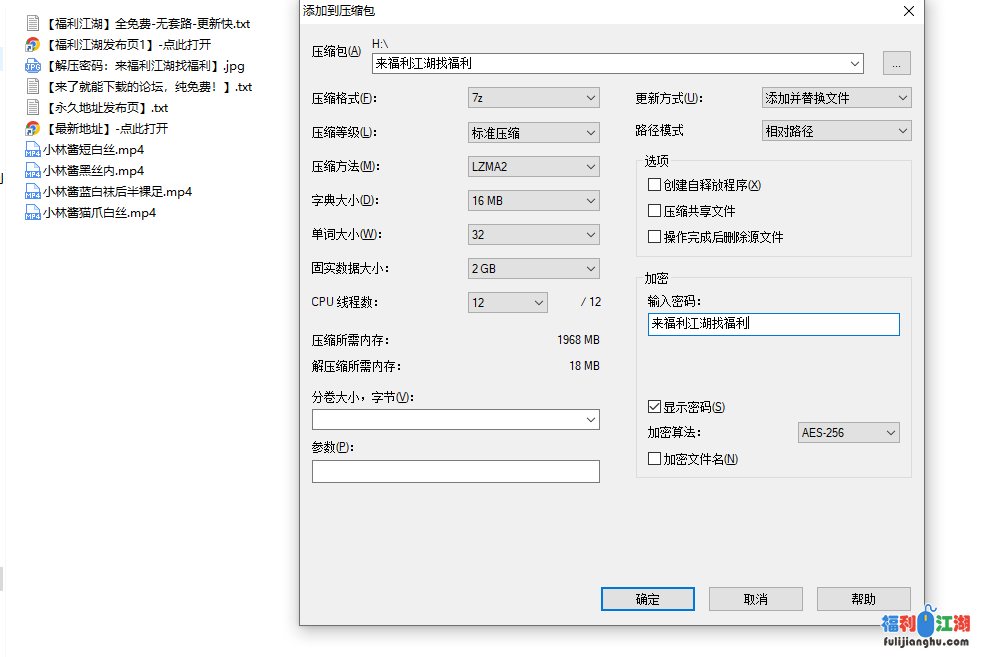
Task: Enable 创建自释放程序 option
Action: click(x=655, y=185)
